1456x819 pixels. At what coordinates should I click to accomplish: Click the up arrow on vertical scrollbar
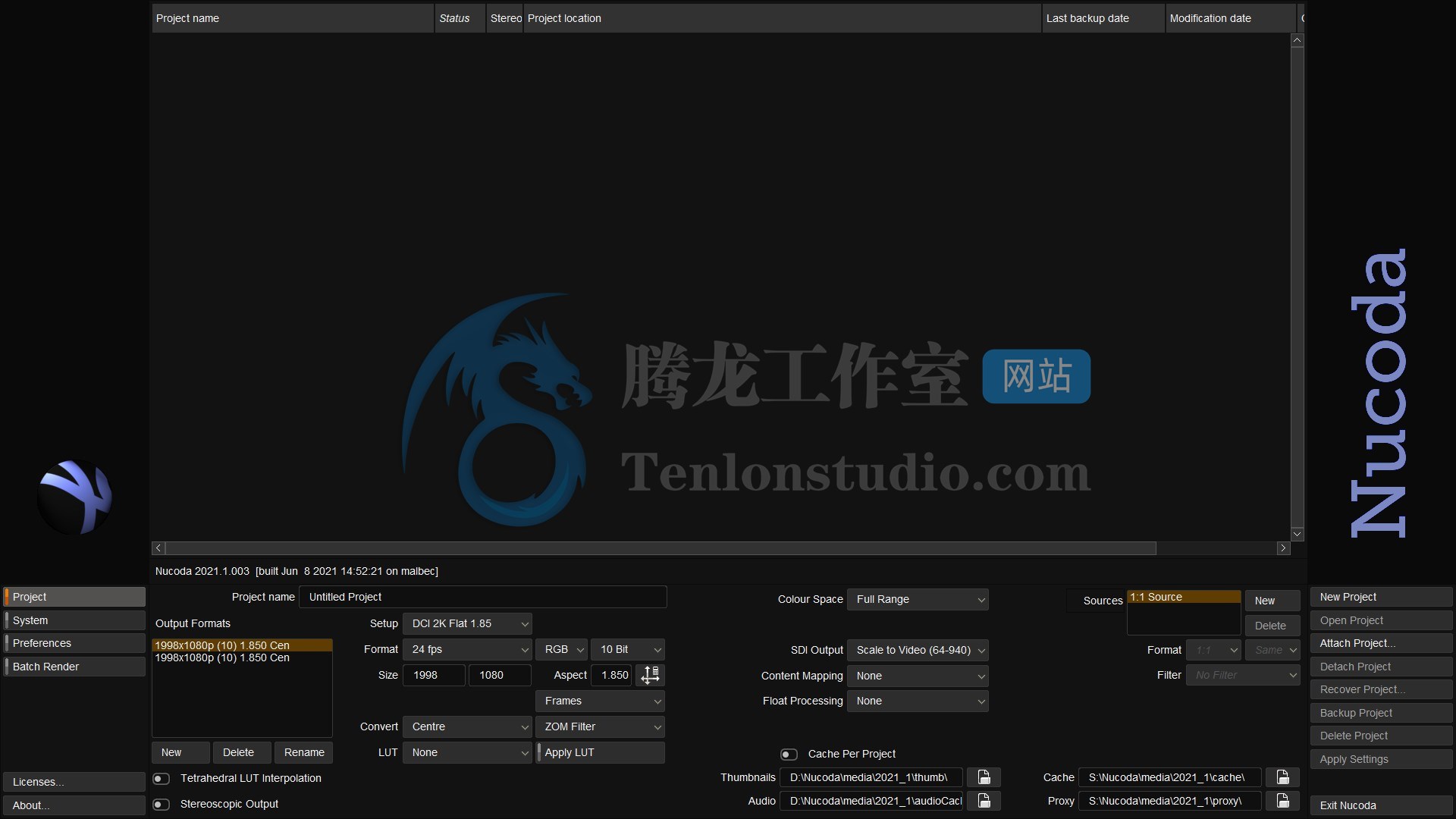1297,40
